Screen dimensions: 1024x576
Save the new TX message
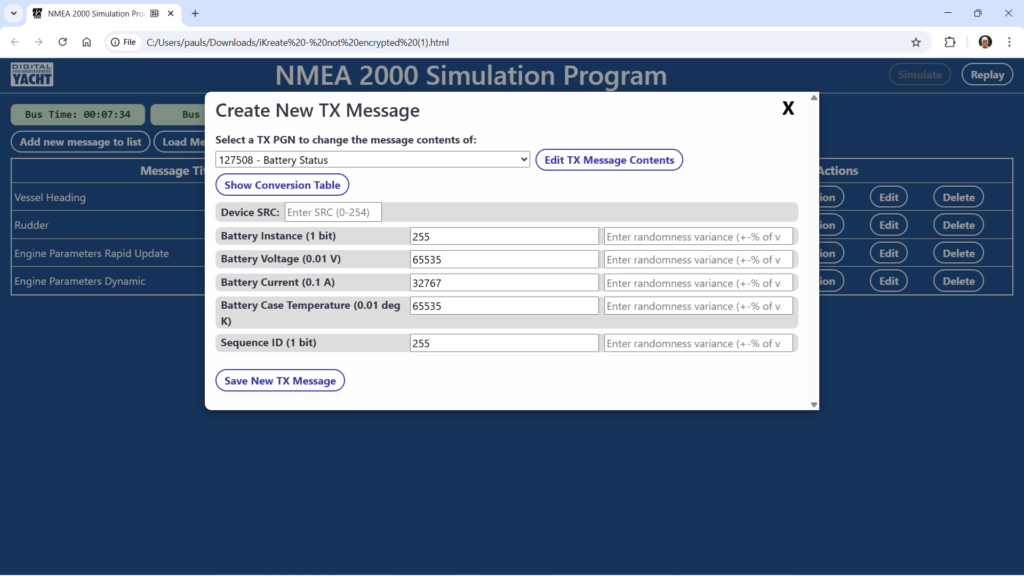coord(280,381)
